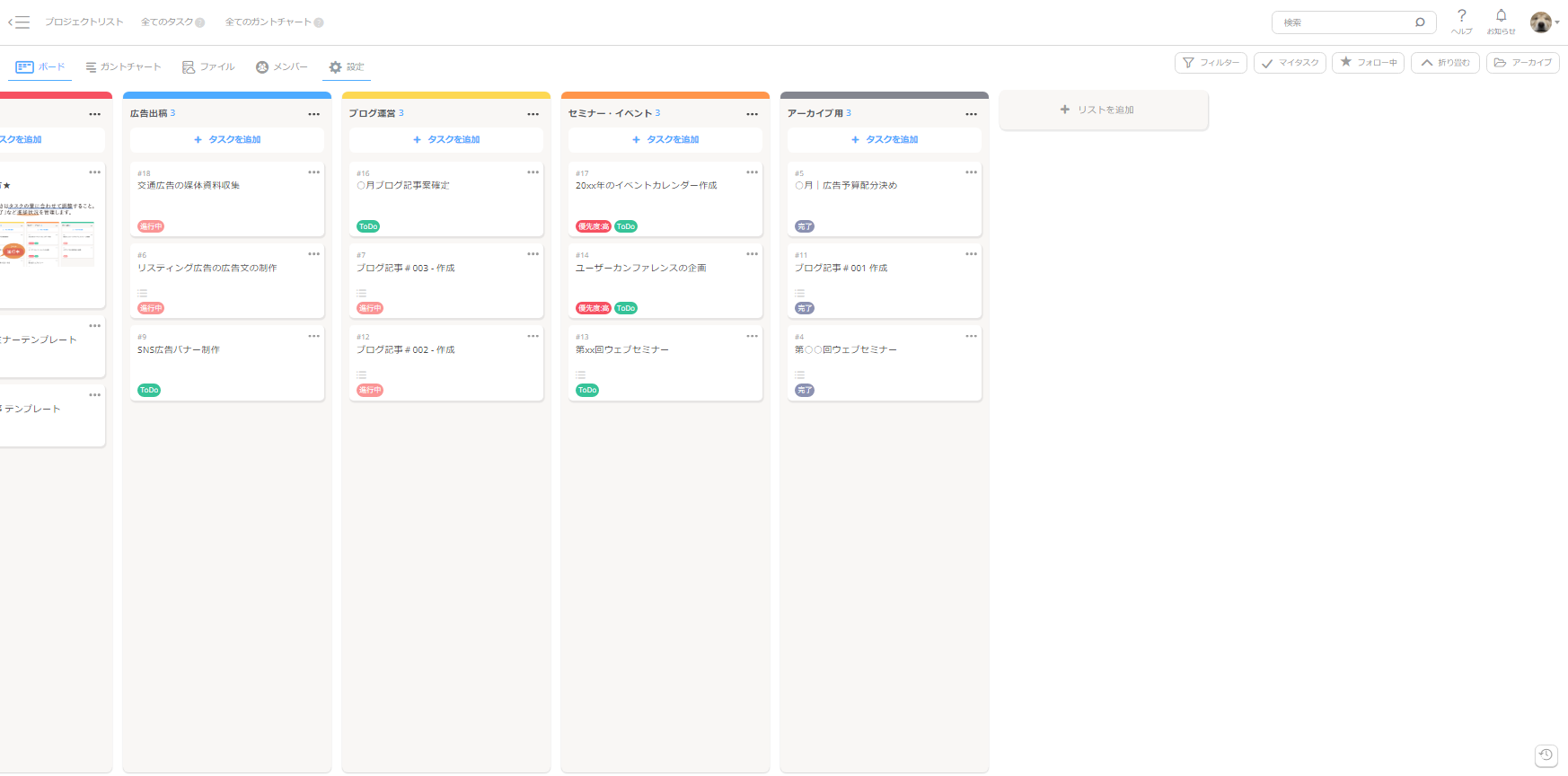Click description icon on リスティング広告の広告文の制作 card
This screenshot has height=776, width=1568.
tap(142, 293)
